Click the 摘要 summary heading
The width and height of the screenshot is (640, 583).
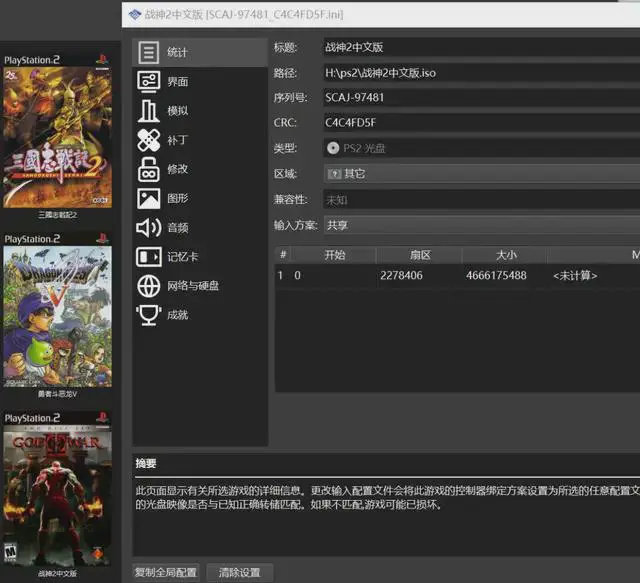pyautogui.click(x=146, y=463)
